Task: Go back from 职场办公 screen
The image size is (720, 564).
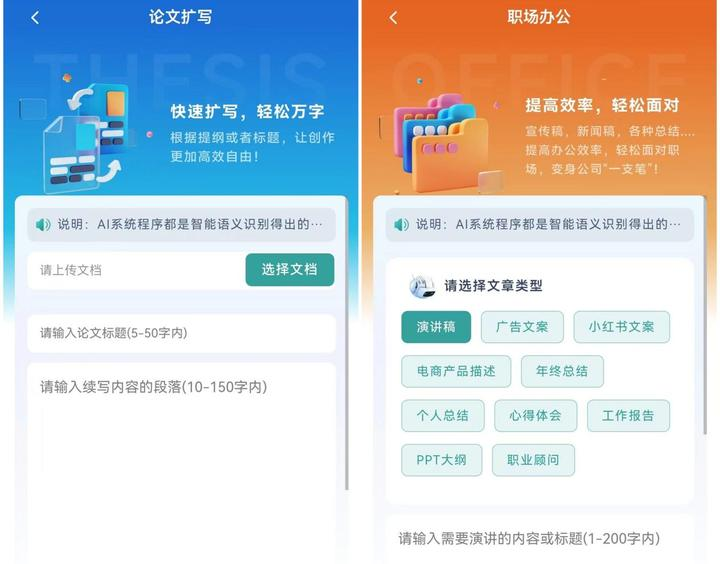Action: pyautogui.click(x=393, y=18)
